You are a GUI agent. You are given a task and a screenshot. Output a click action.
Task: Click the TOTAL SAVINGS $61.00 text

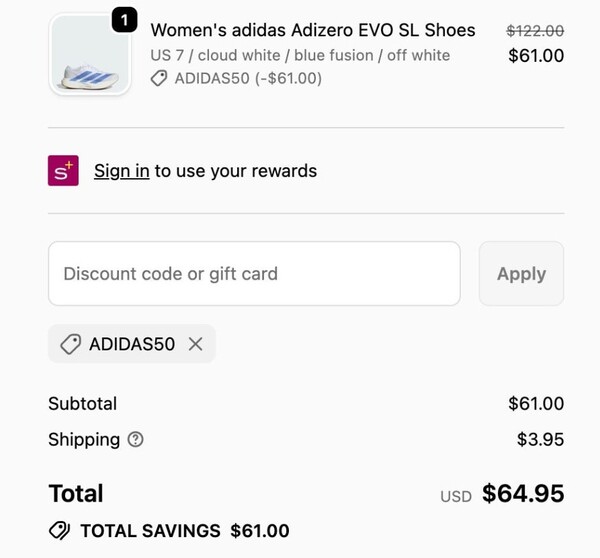point(185,531)
